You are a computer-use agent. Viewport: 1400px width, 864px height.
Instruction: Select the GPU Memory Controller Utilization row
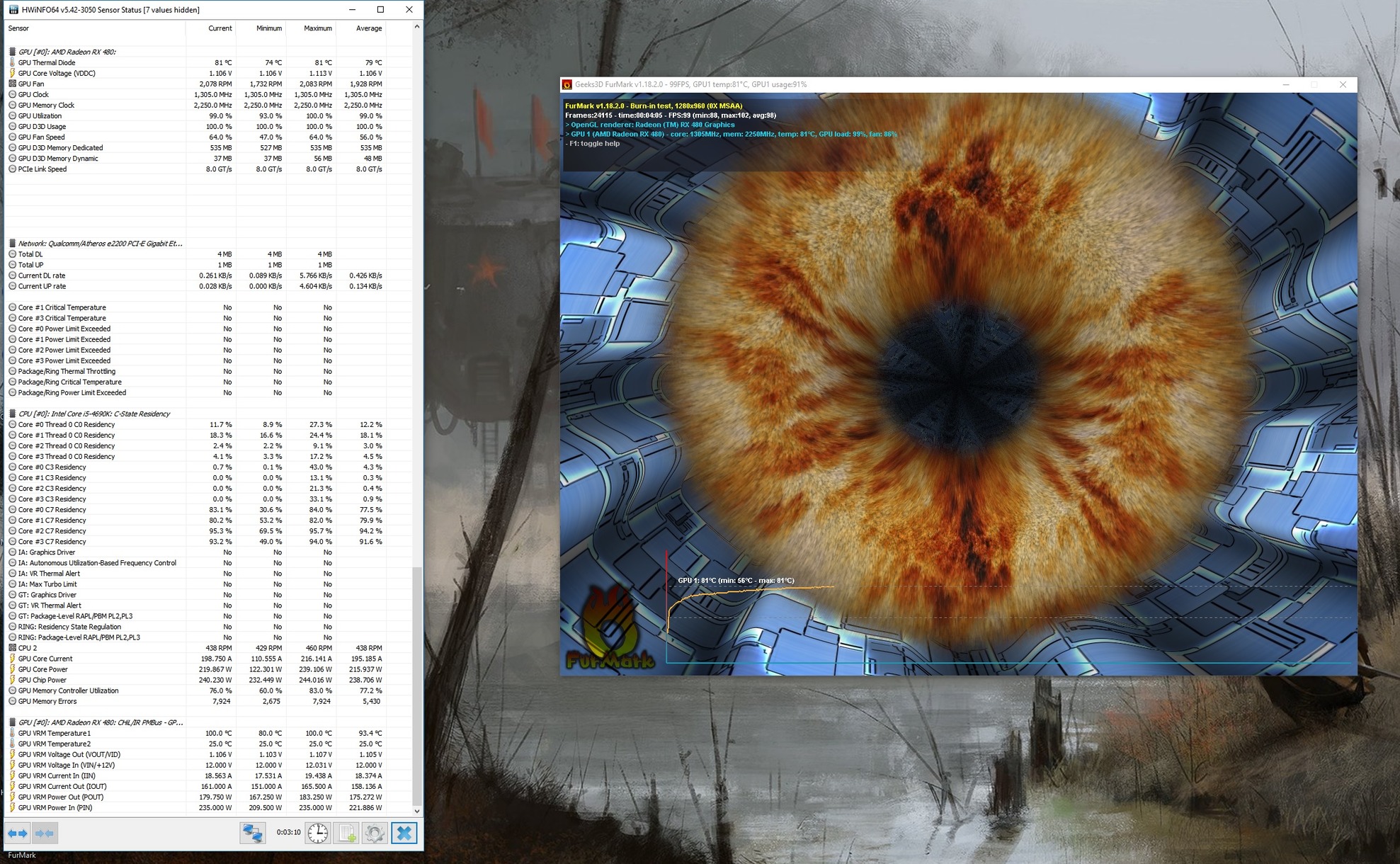tap(209, 690)
